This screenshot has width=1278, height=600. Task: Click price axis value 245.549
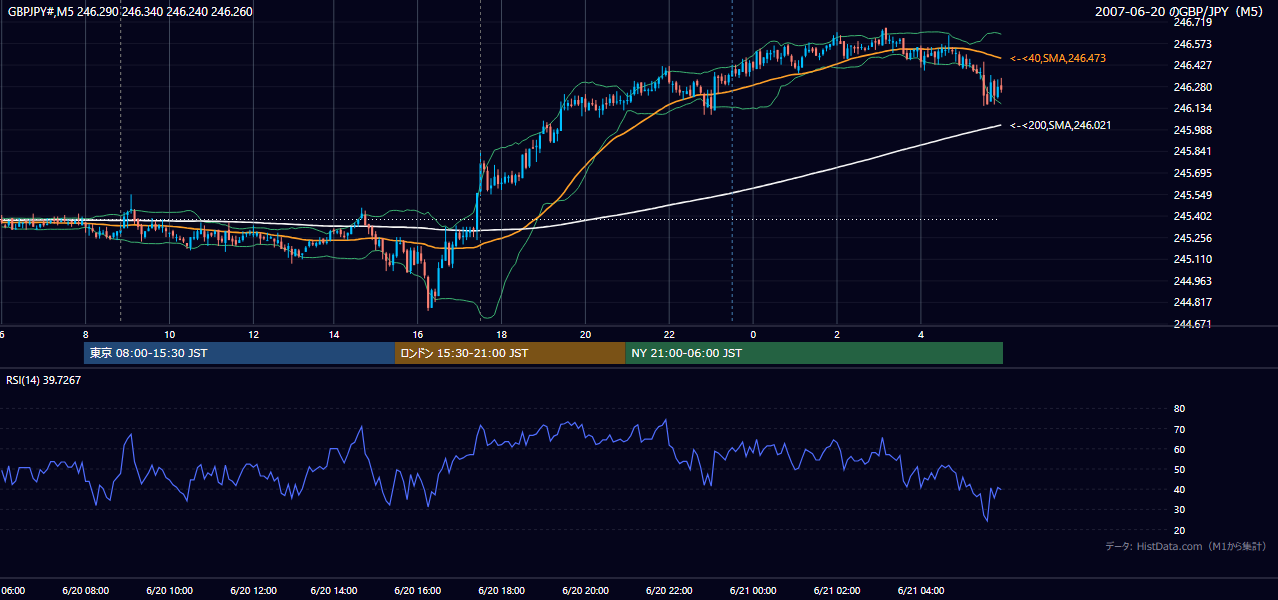[1193, 195]
